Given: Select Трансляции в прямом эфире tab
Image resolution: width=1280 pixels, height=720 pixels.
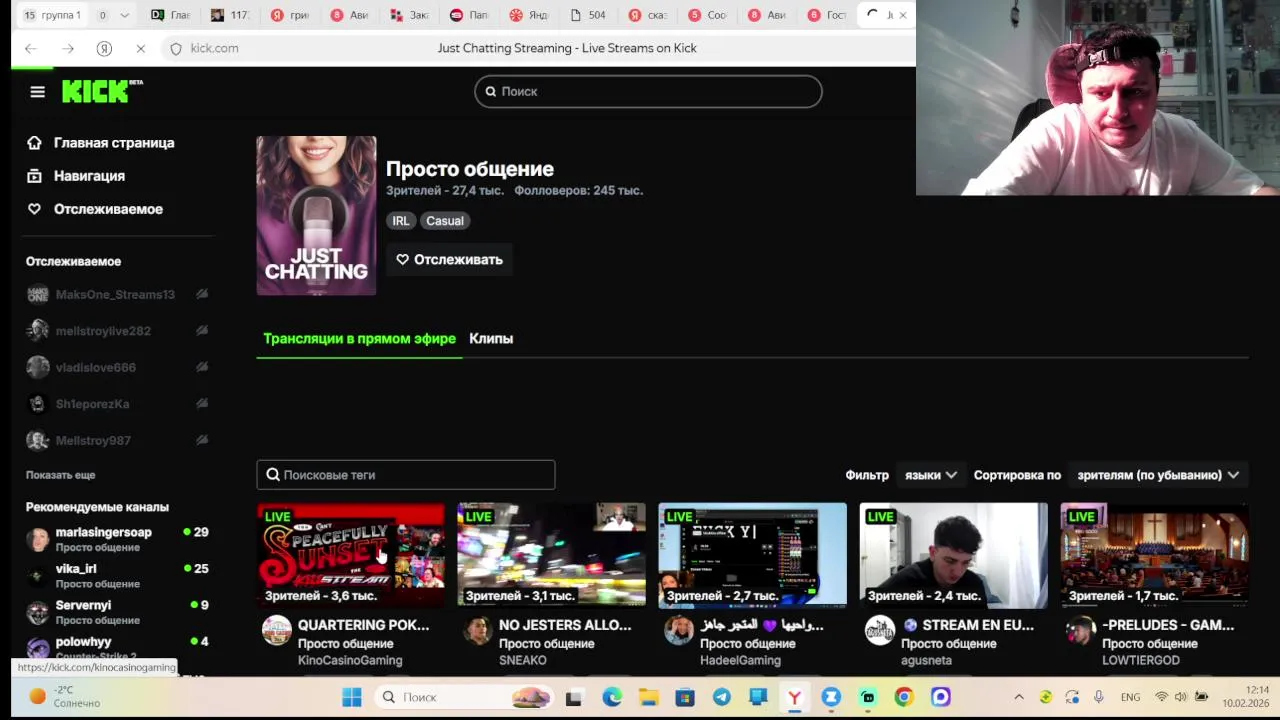Looking at the screenshot, I should (359, 339).
